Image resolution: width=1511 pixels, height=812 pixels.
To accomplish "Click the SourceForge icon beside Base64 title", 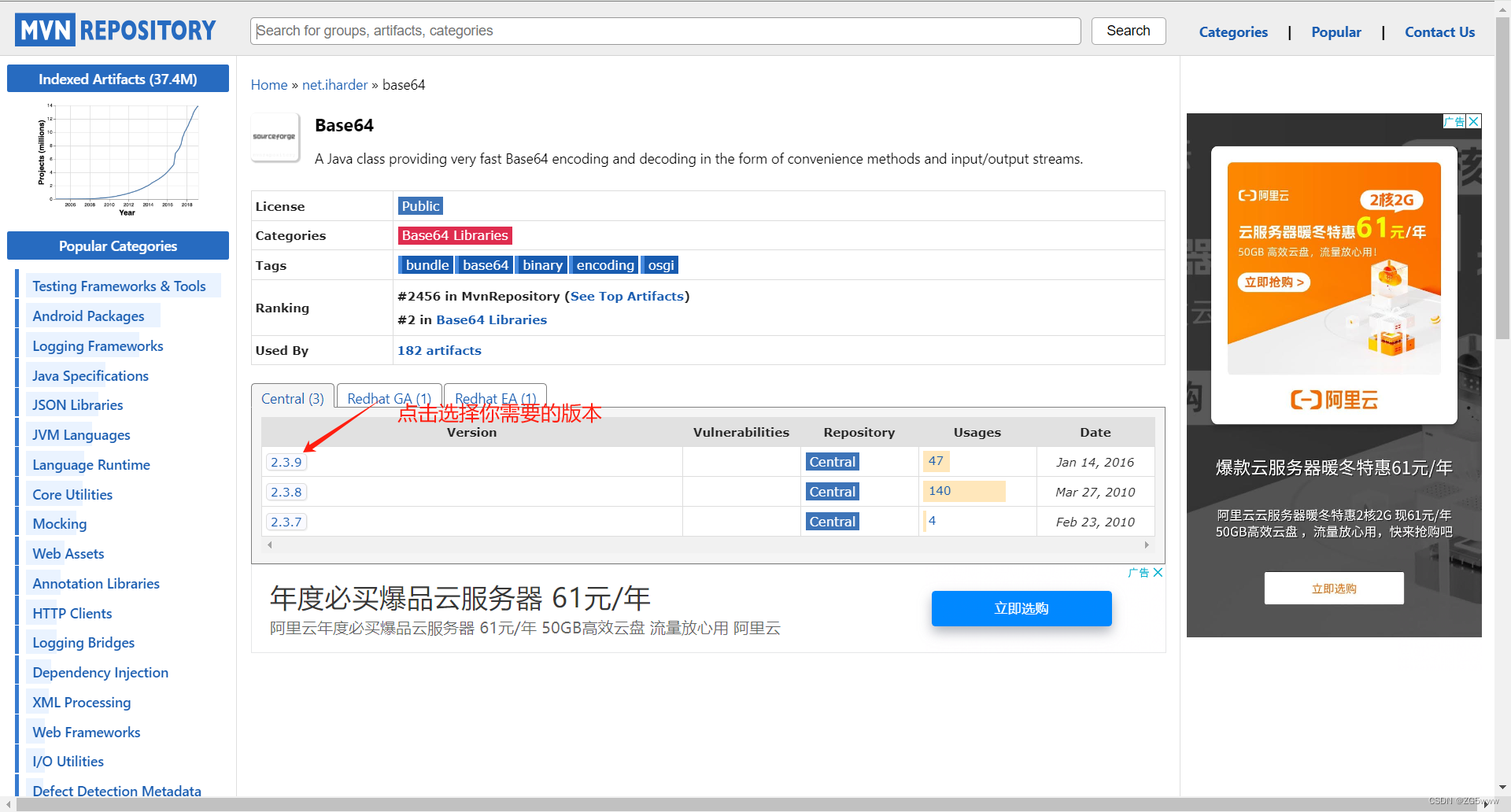I will (275, 136).
